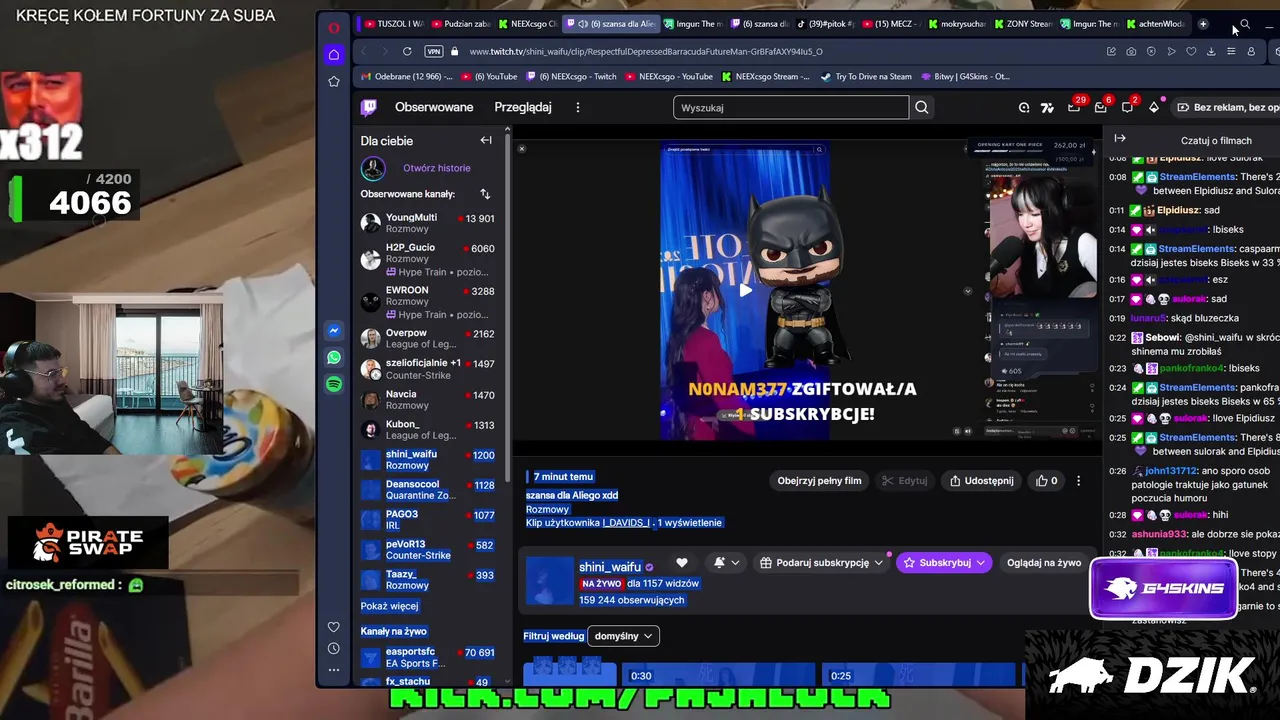
Task: Open the 0:30 clip thumbnail
Action: coord(719,674)
